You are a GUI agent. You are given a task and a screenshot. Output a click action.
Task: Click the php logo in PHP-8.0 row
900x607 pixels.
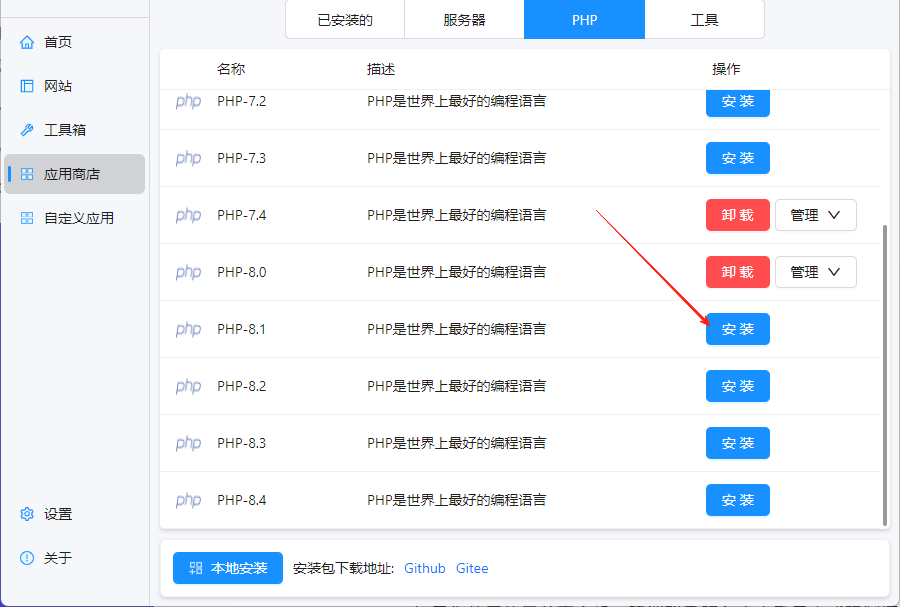coord(188,273)
